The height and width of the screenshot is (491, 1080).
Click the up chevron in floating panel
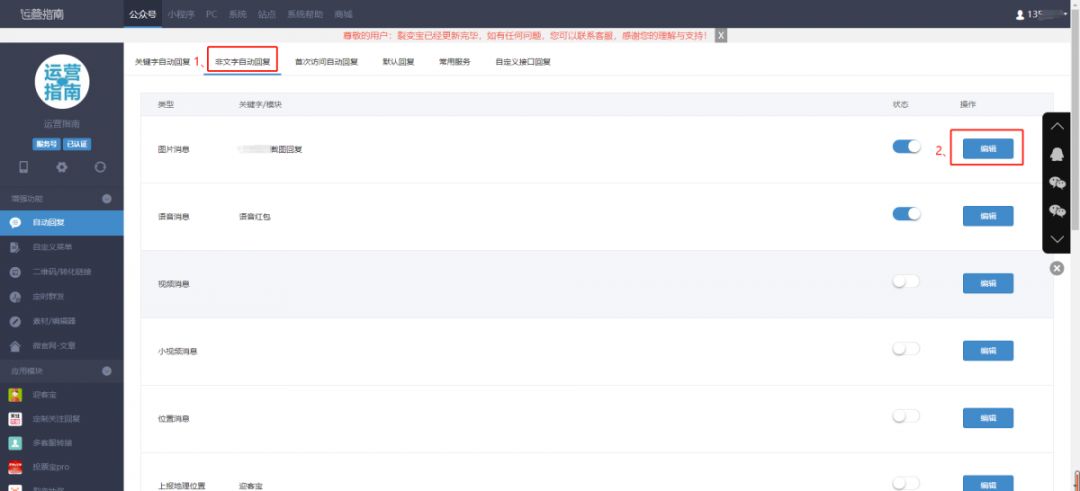click(1057, 127)
